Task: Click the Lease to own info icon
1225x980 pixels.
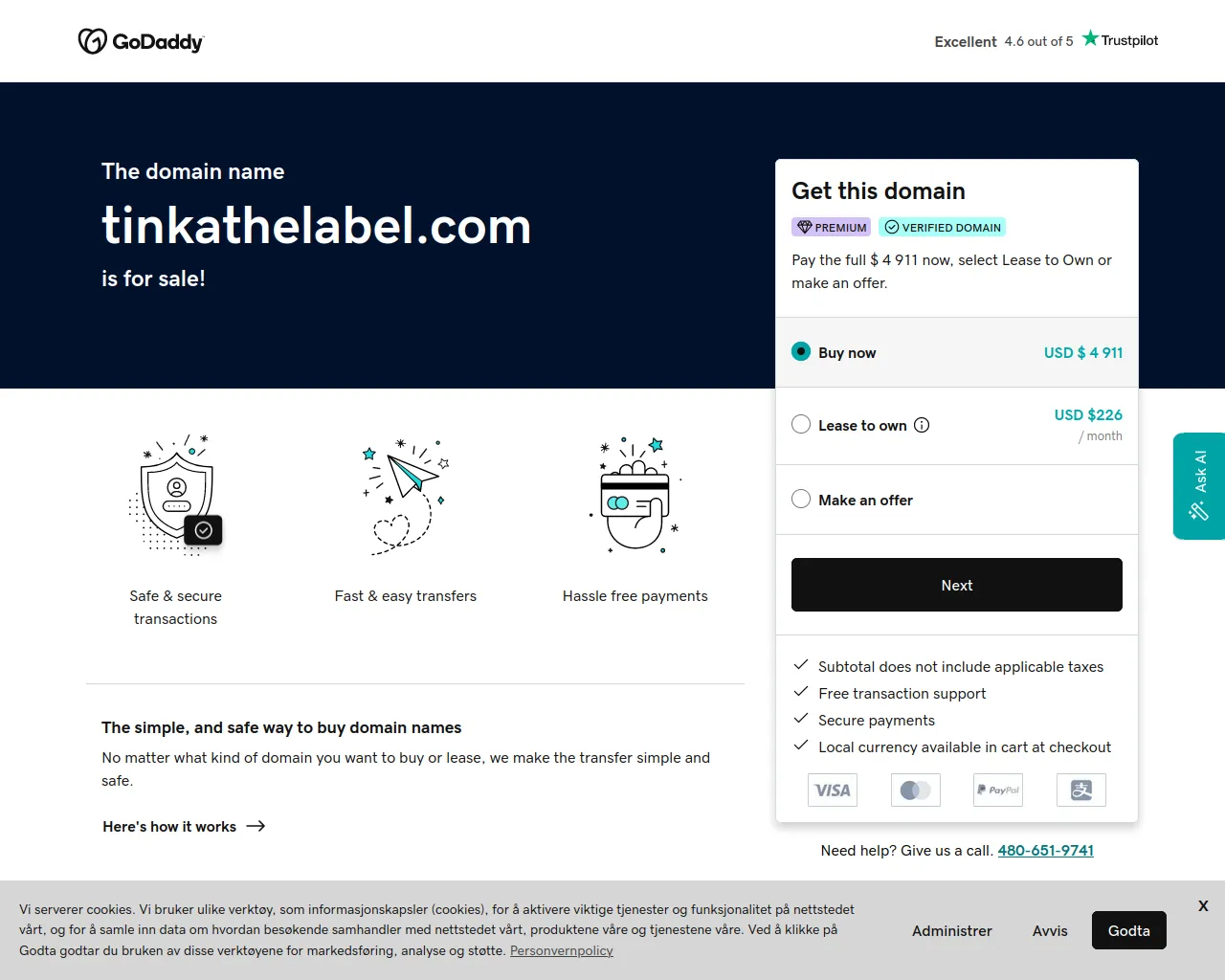Action: [922, 425]
